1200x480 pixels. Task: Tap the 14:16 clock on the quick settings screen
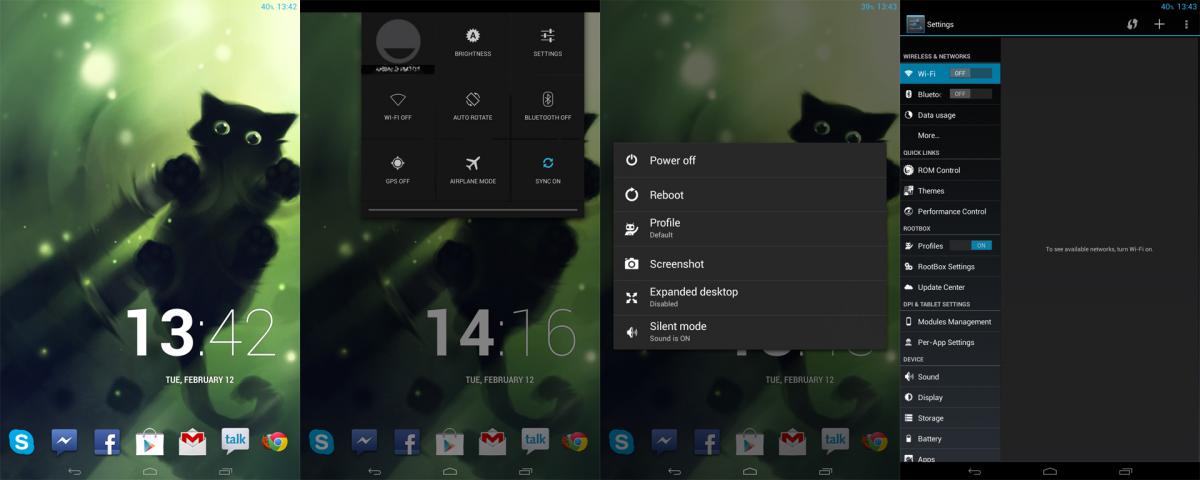point(501,332)
